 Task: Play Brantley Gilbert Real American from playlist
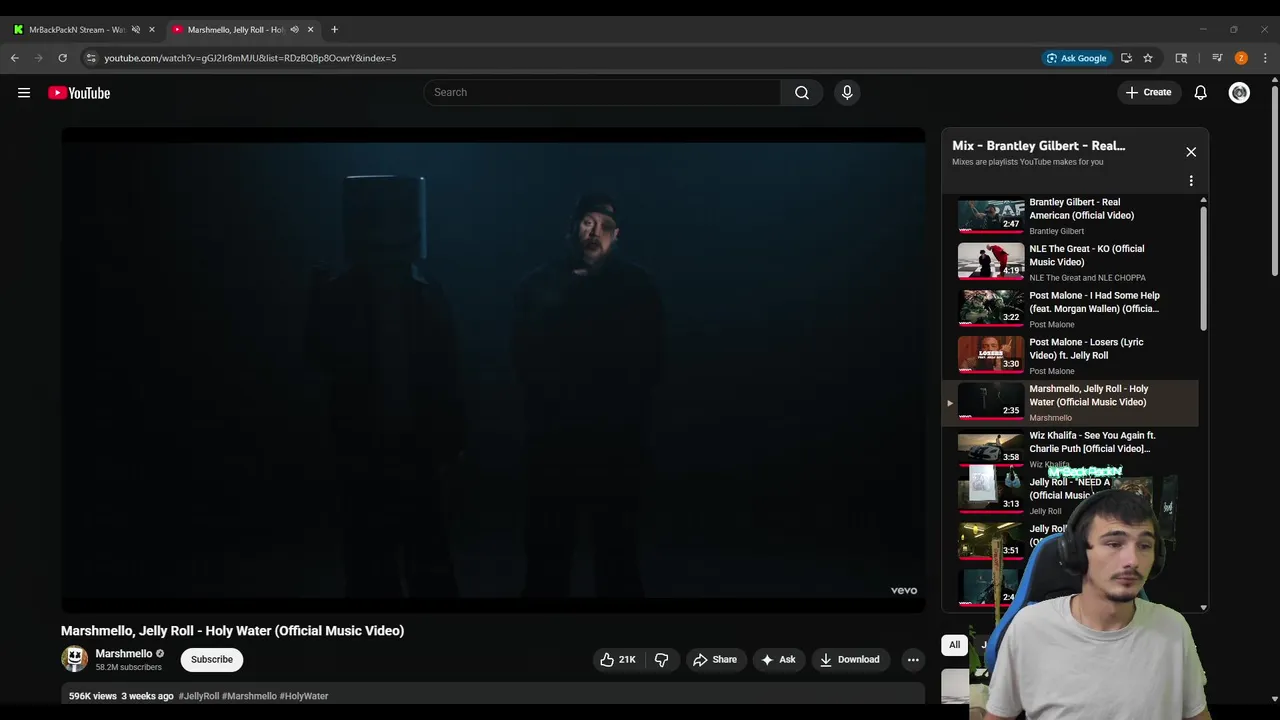pos(1070,215)
